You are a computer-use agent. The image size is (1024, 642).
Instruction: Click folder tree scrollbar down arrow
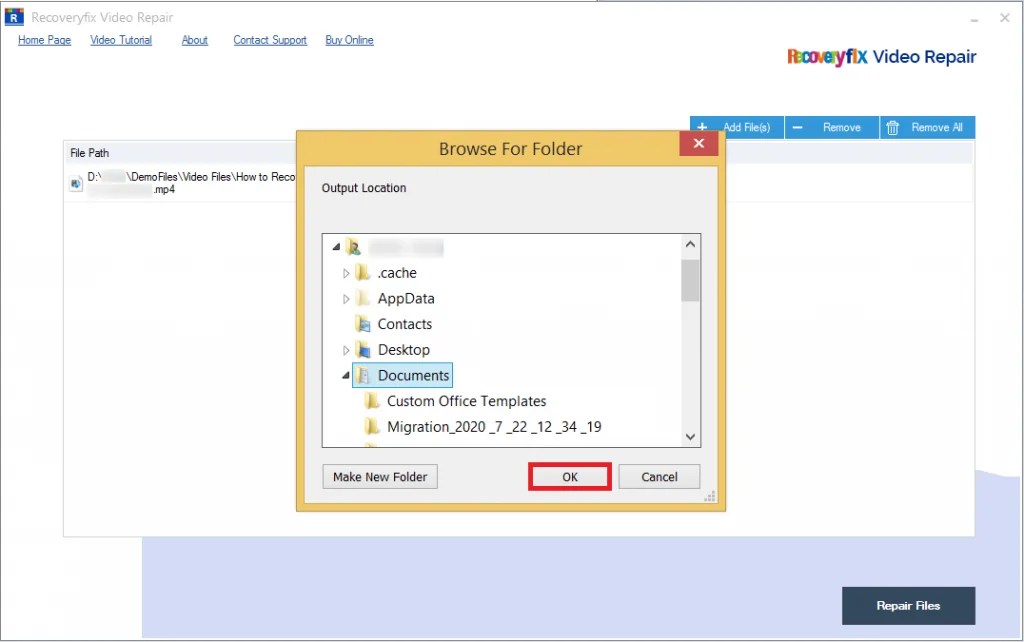690,437
